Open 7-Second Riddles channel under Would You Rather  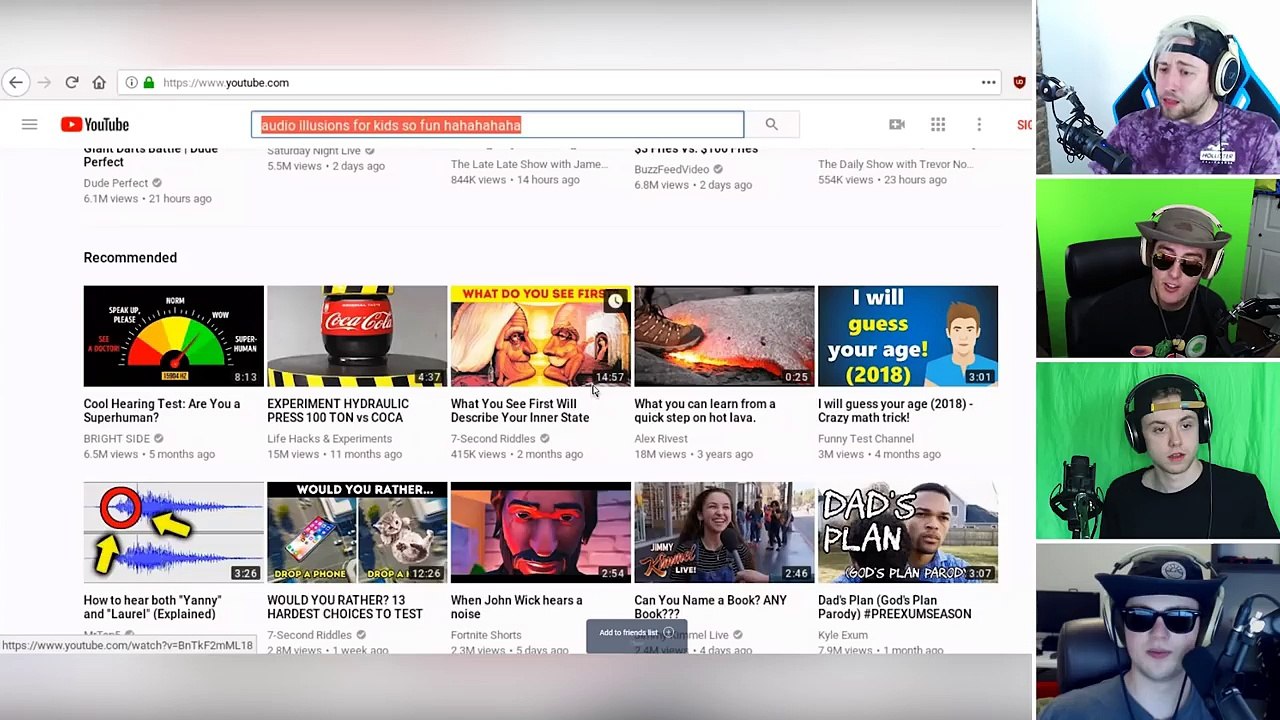(x=309, y=635)
